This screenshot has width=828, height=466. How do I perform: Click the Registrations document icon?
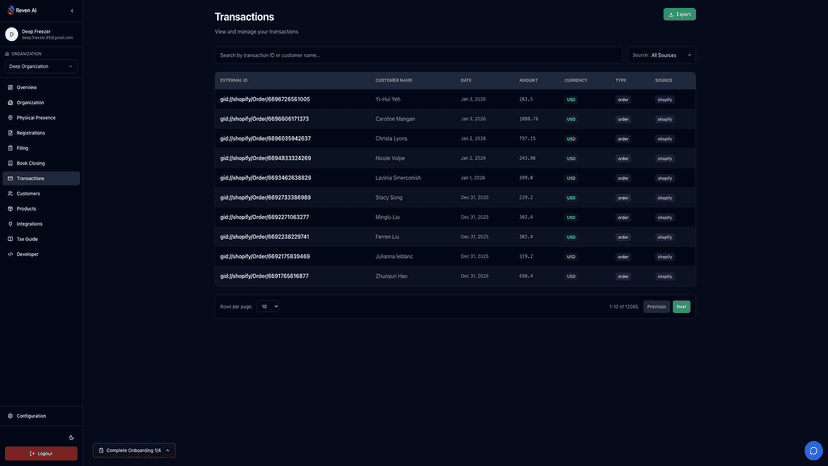tap(10, 133)
